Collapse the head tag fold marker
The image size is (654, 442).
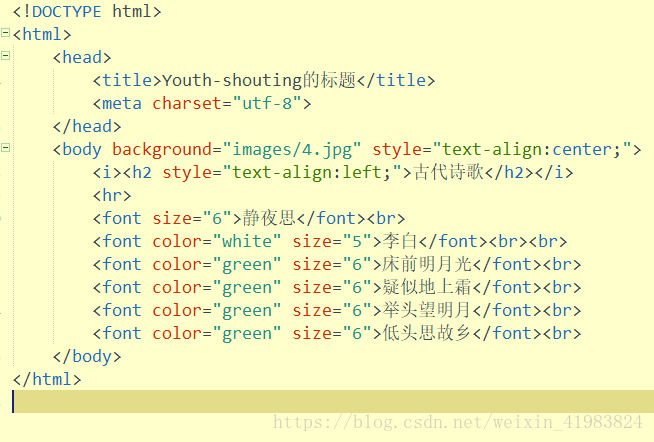[5, 55]
